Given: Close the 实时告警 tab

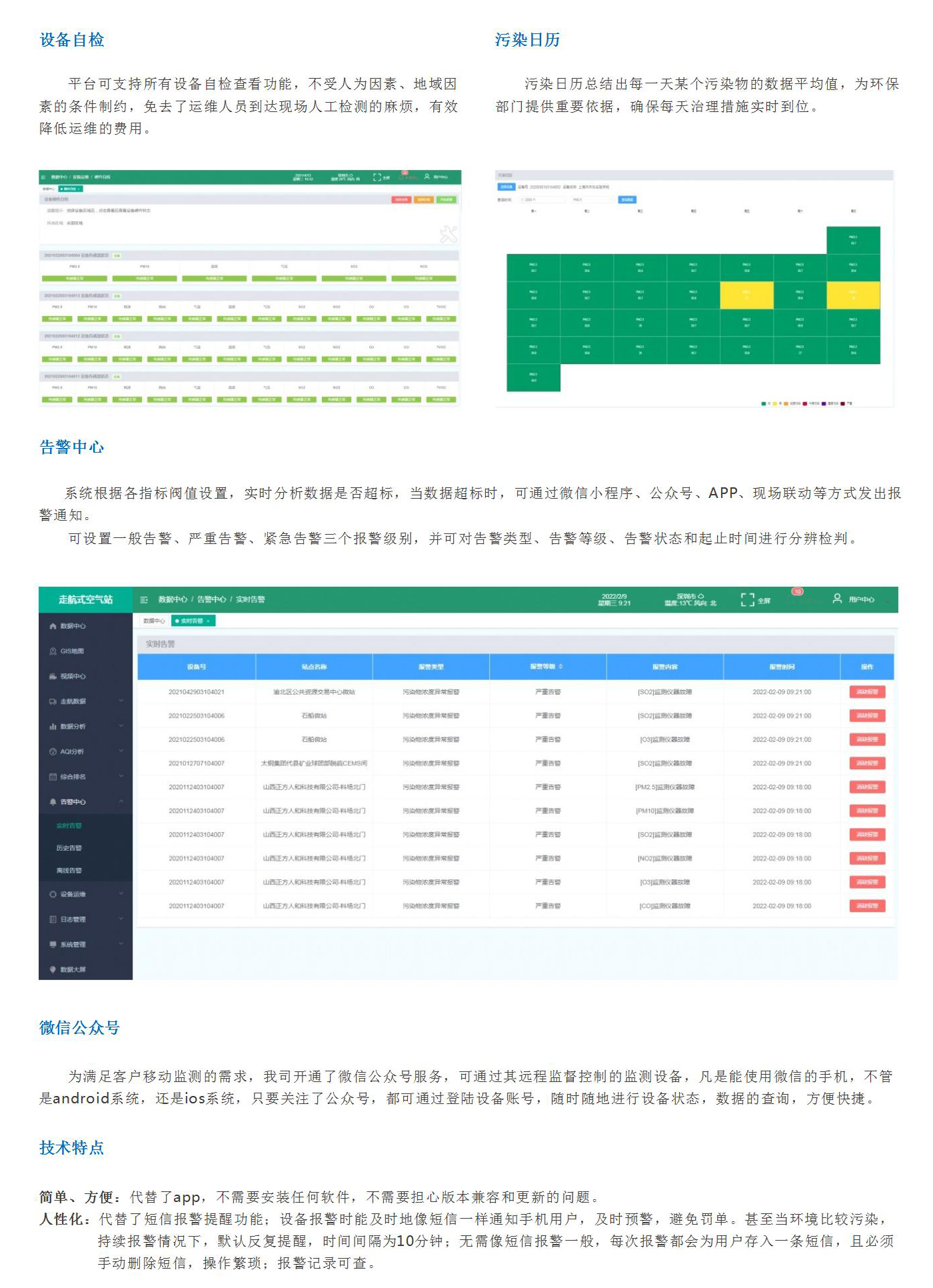Looking at the screenshot, I should point(208,621).
